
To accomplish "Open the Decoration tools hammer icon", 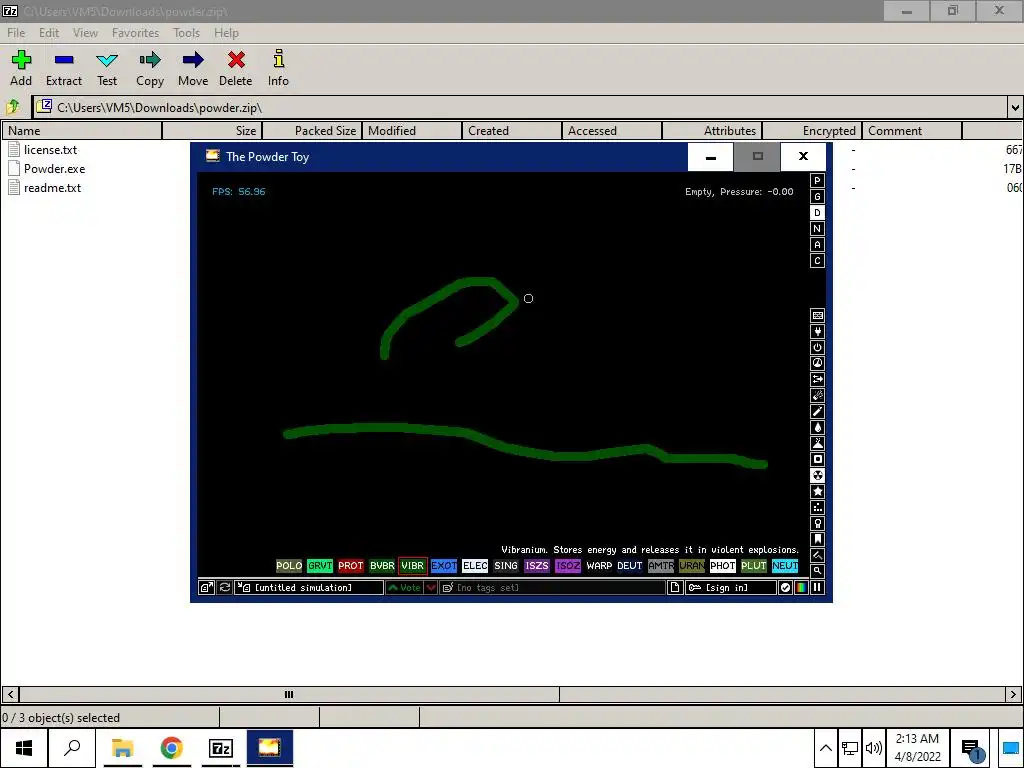I will point(817,556).
